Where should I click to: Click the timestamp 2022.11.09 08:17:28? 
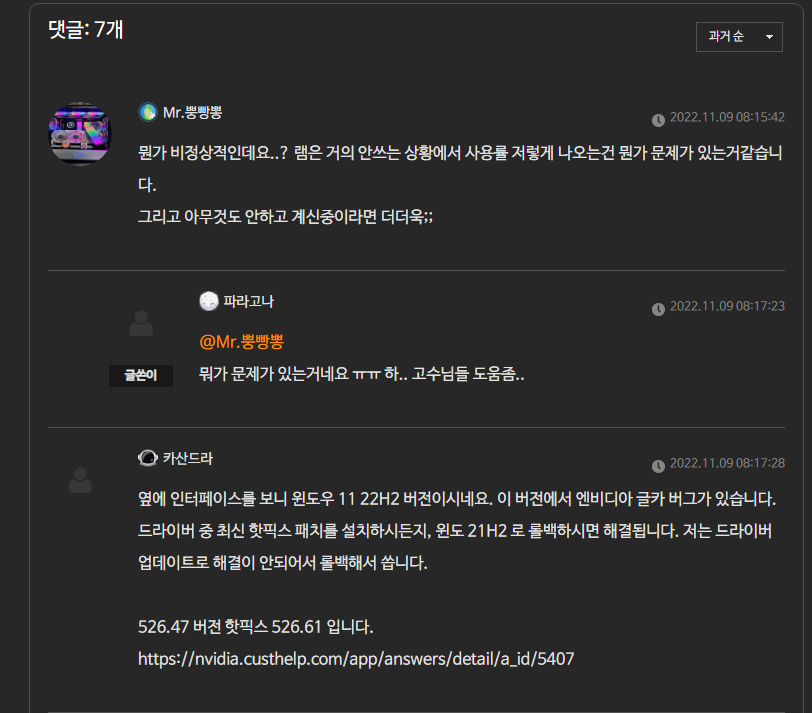pos(727,463)
